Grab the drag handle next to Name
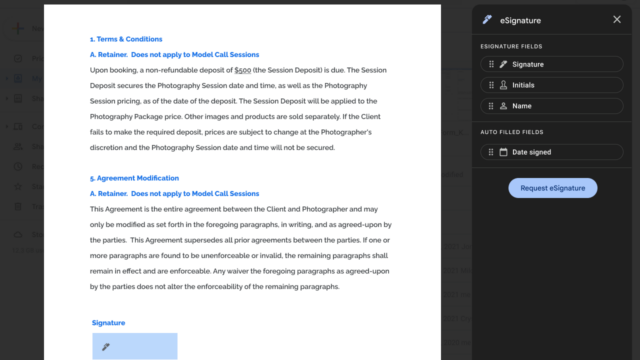The height and width of the screenshot is (360, 640). click(x=491, y=106)
